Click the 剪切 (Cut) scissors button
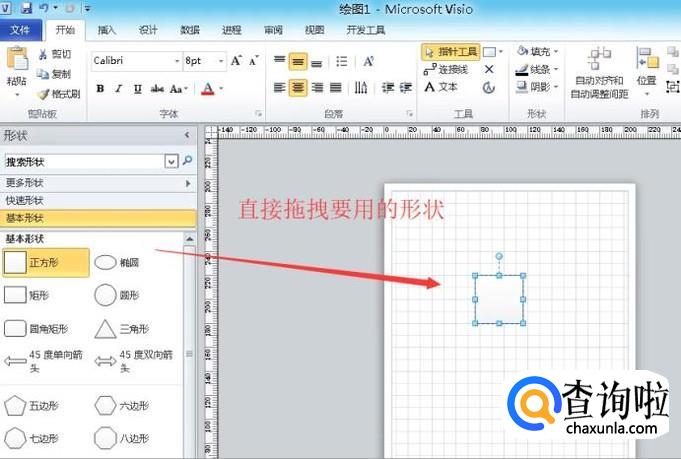Screen dimensions: 681x459 click(55, 54)
